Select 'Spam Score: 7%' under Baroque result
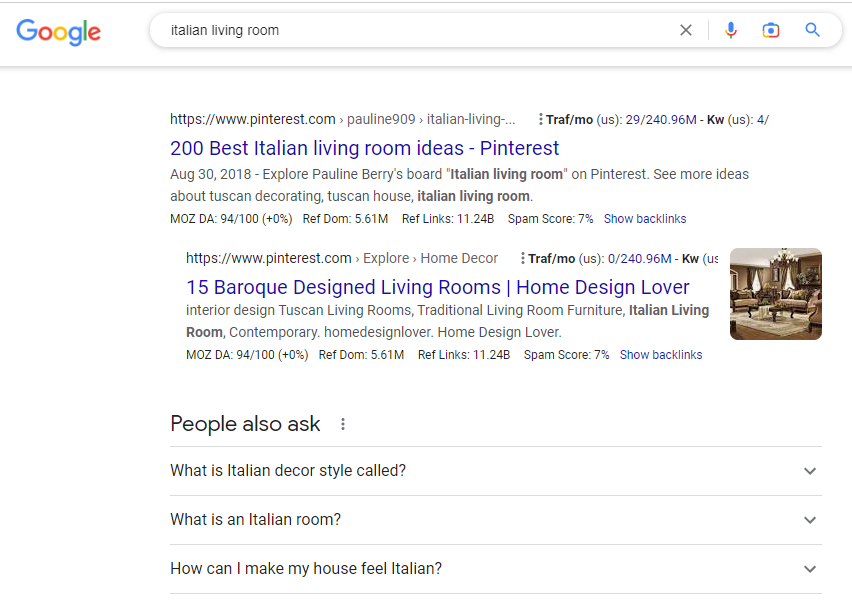852x608 pixels. 566,354
